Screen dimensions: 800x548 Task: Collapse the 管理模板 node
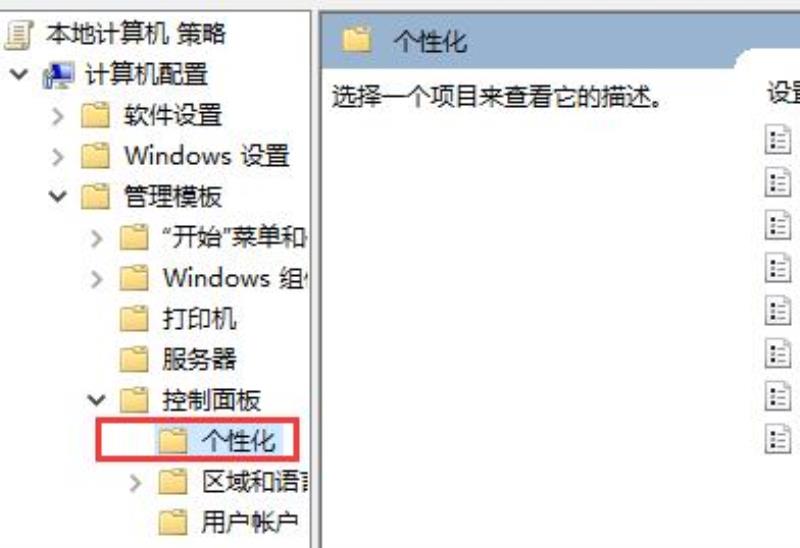click(58, 196)
